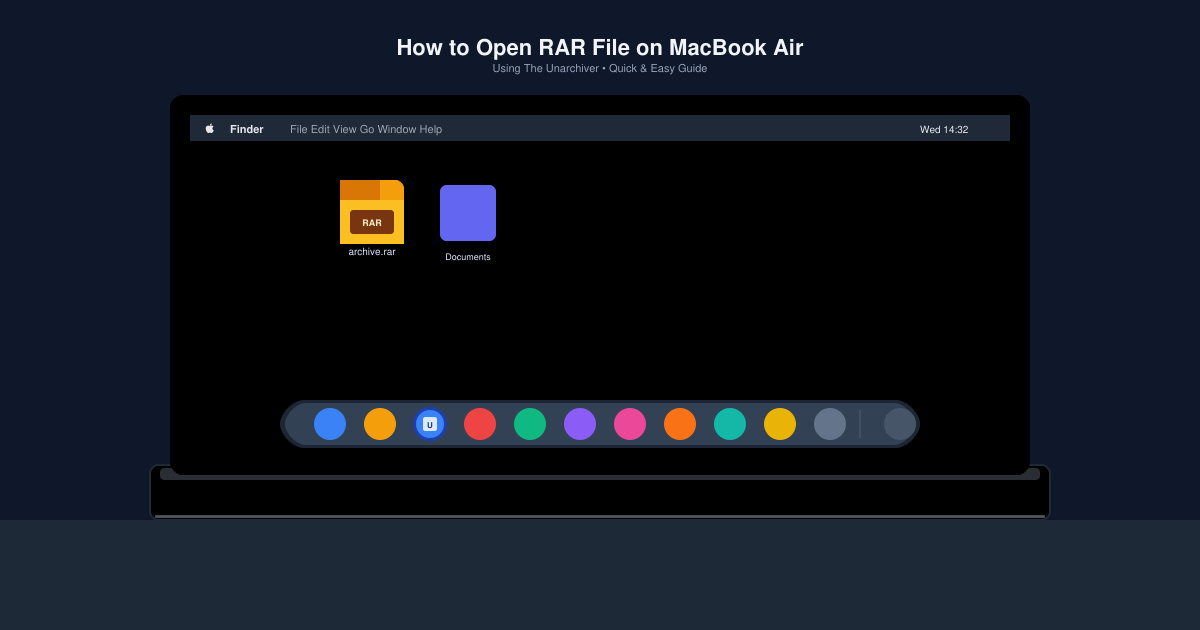Open the Documents folder icon

(468, 213)
